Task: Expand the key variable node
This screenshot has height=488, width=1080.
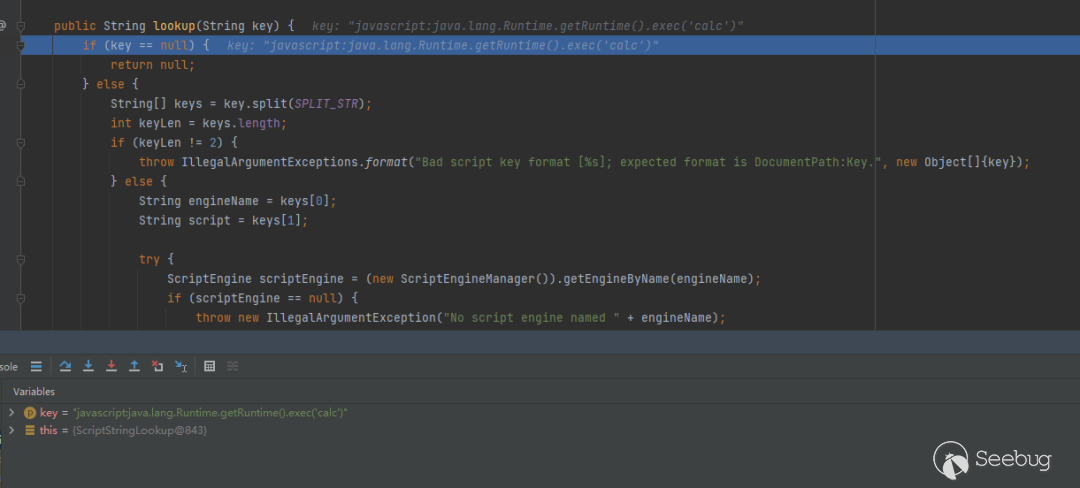Action: (x=11, y=413)
